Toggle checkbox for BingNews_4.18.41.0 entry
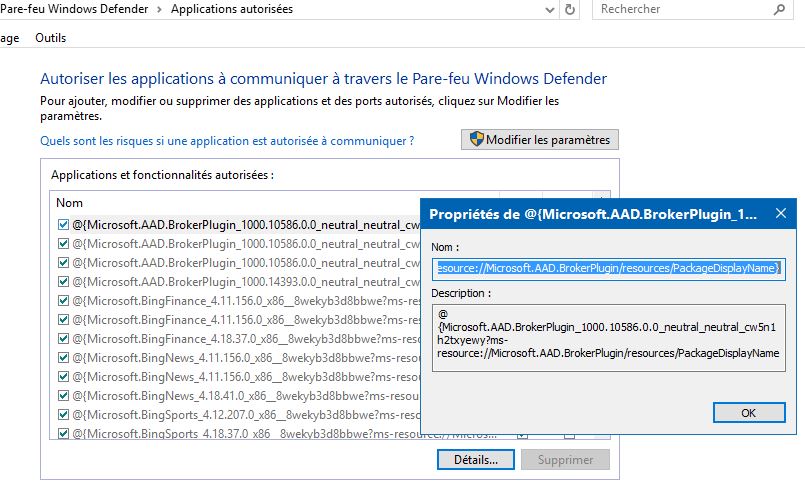 pyautogui.click(x=63, y=395)
